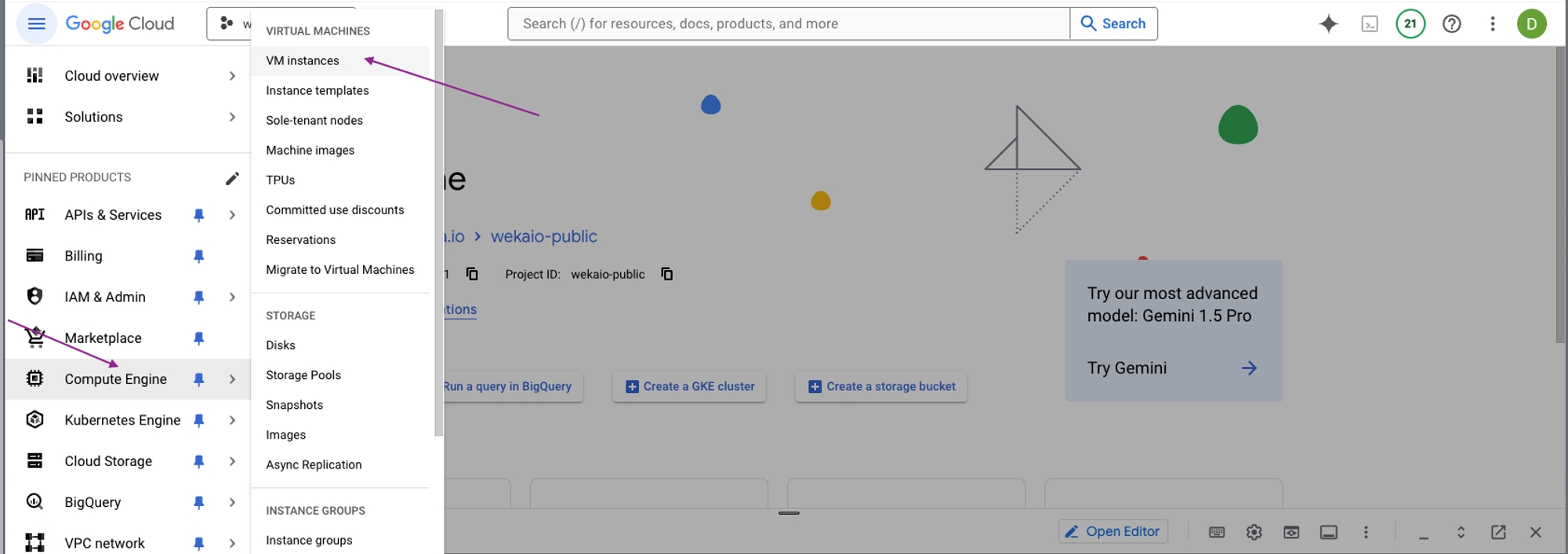Screen dimensions: 1568x554
Task: Edit pinned products with pencil icon
Action: click(x=232, y=178)
